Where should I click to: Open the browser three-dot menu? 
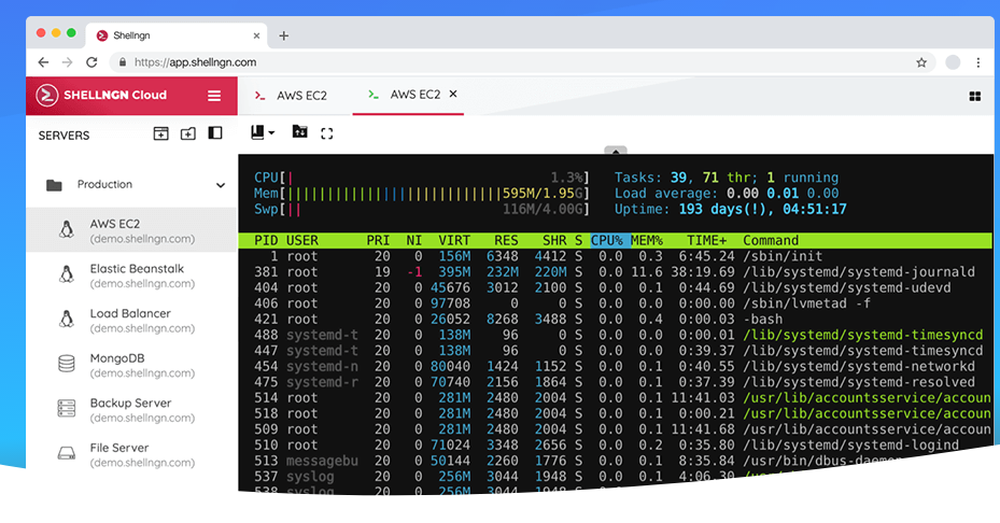[x=978, y=62]
